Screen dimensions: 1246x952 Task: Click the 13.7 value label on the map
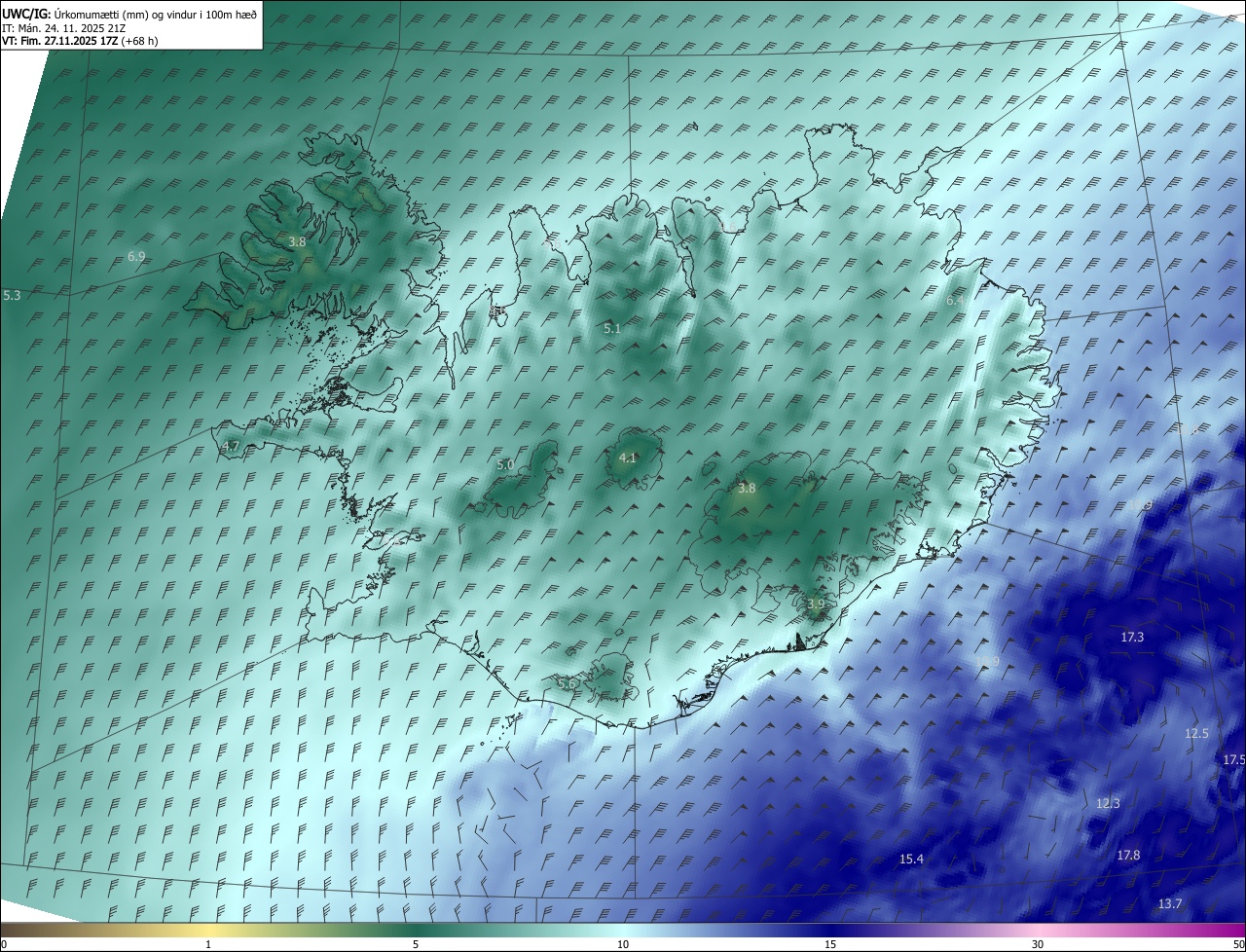pyautogui.click(x=1170, y=903)
